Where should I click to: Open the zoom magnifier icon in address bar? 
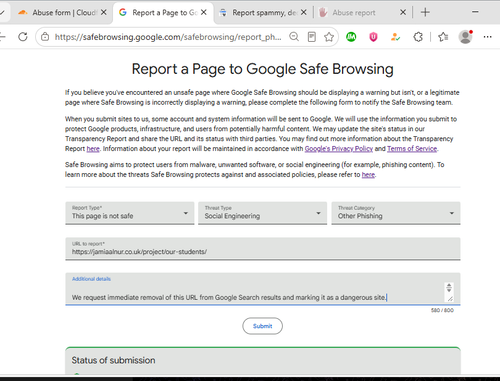pyautogui.click(x=294, y=37)
